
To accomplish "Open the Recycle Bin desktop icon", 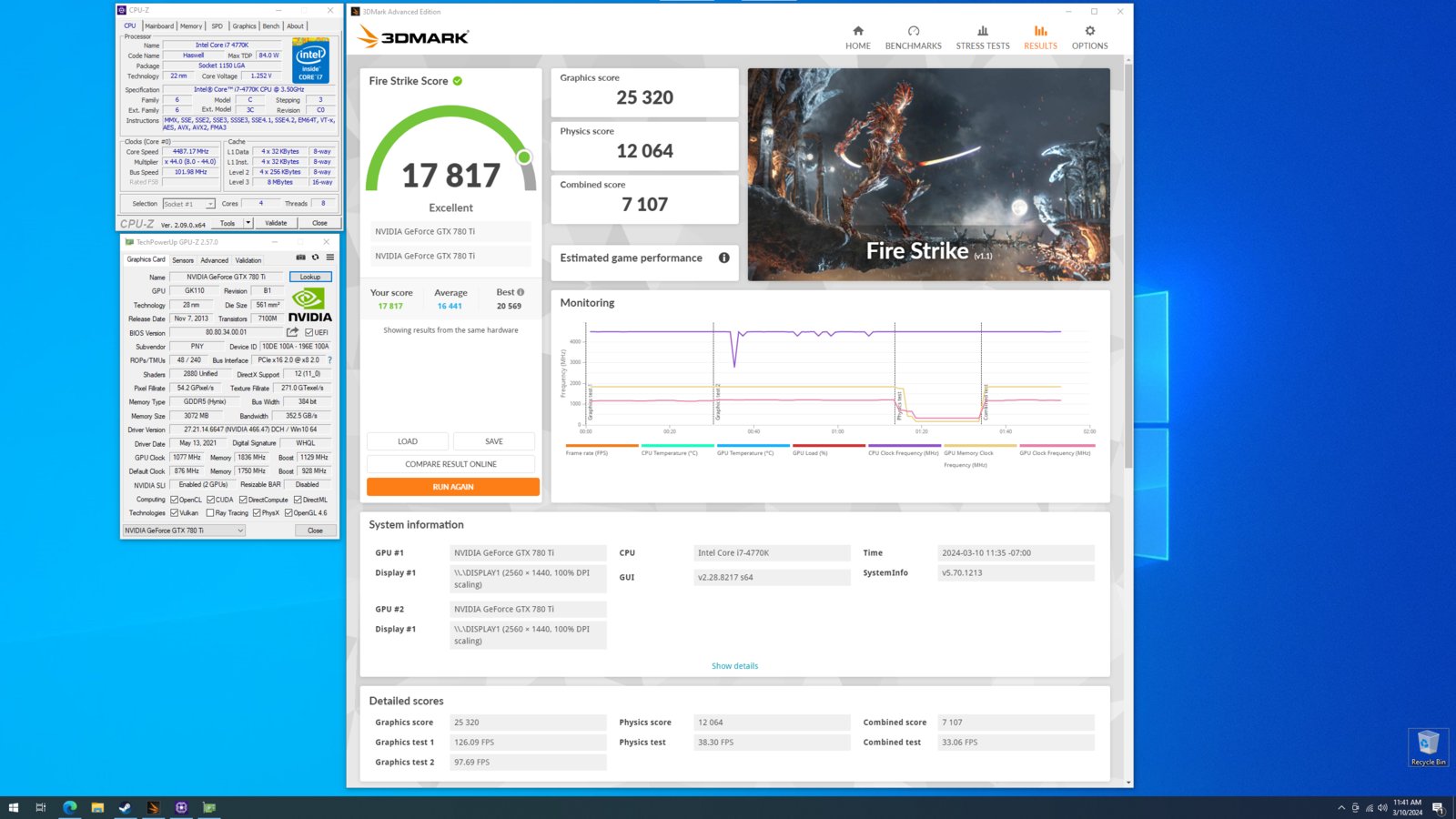I will 1428,747.
